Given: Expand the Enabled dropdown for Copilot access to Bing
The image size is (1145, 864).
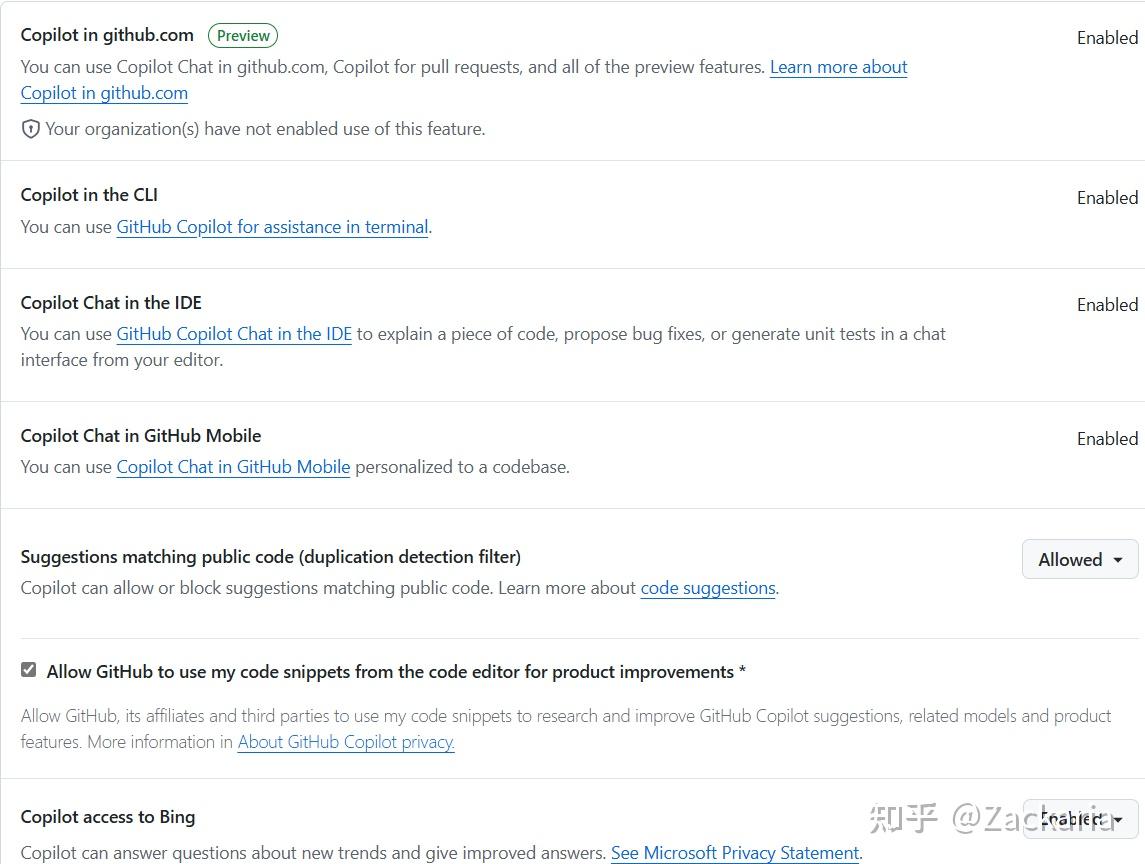Looking at the screenshot, I should (x=1080, y=819).
